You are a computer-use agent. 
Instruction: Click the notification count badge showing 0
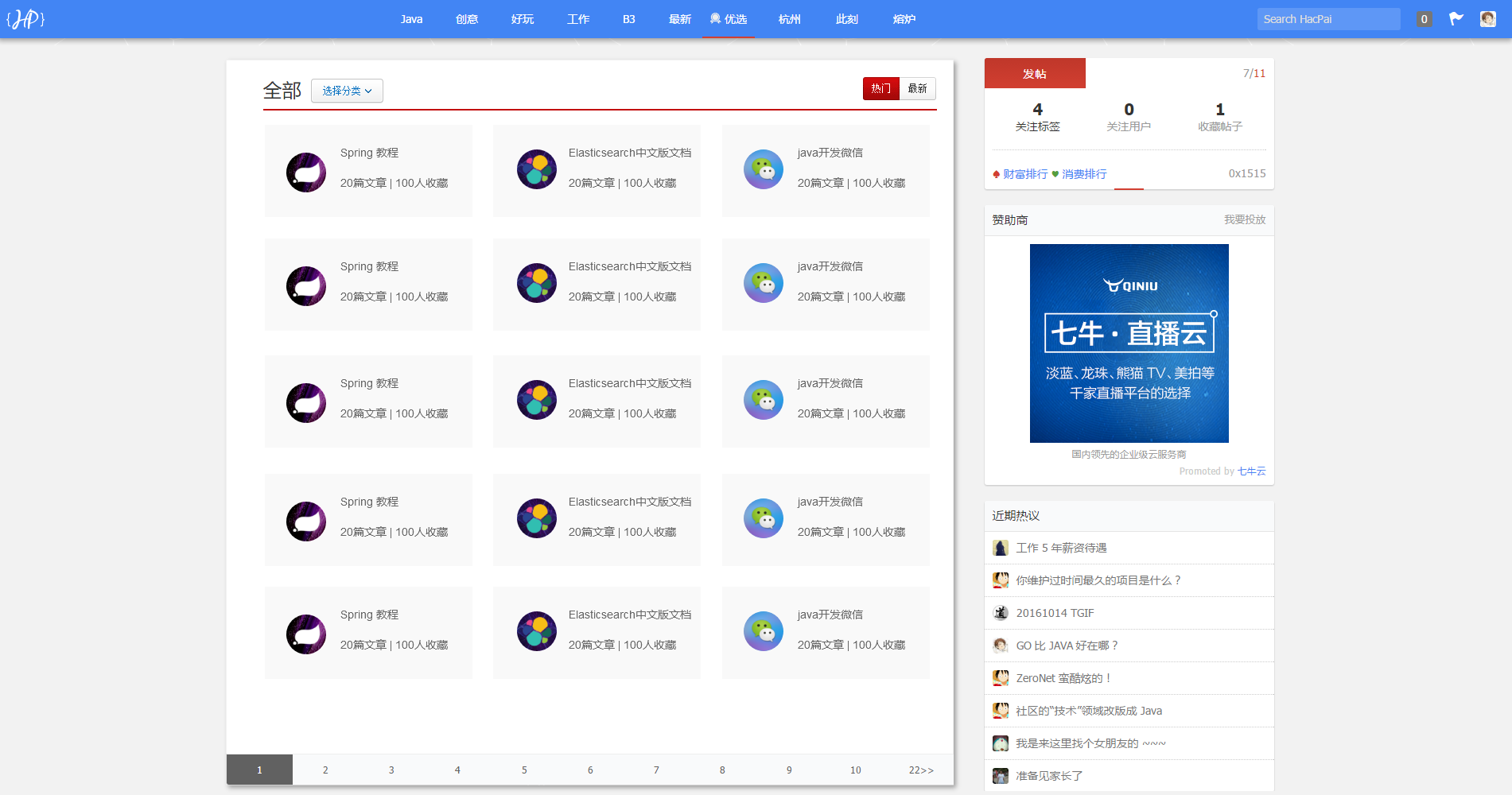pos(1424,19)
